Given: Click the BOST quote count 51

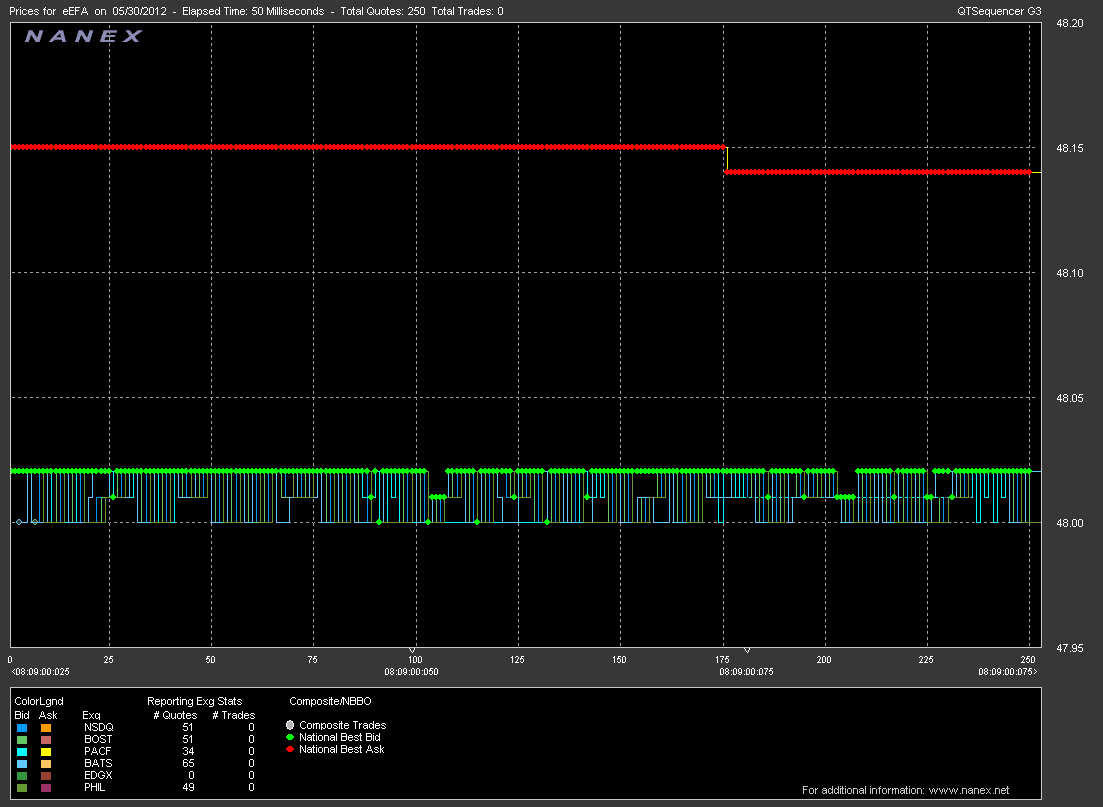Looking at the screenshot, I should (x=188, y=739).
